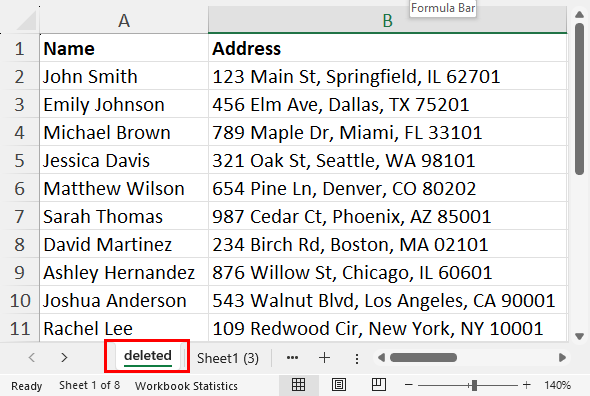Click 'Sheet 1 of 8' status text
Viewport: 590px width, 396px height.
tap(90, 385)
